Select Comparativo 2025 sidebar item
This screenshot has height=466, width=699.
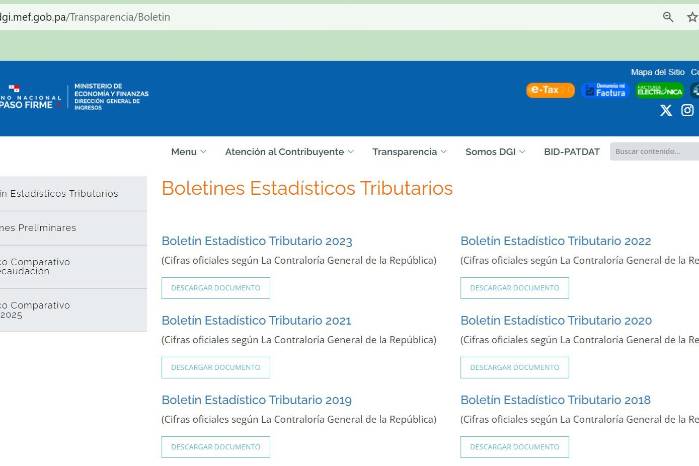pyautogui.click(x=73, y=310)
